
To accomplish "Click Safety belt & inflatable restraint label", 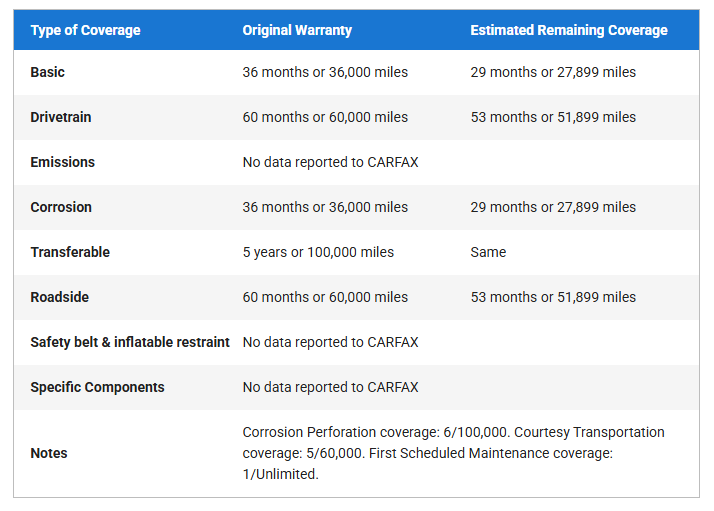I will 130,342.
